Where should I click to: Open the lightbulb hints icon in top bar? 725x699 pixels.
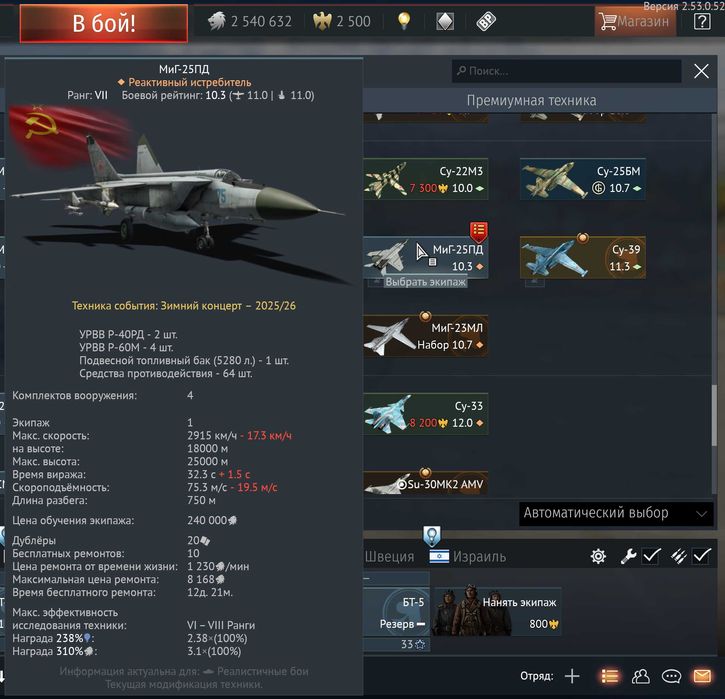coord(404,21)
